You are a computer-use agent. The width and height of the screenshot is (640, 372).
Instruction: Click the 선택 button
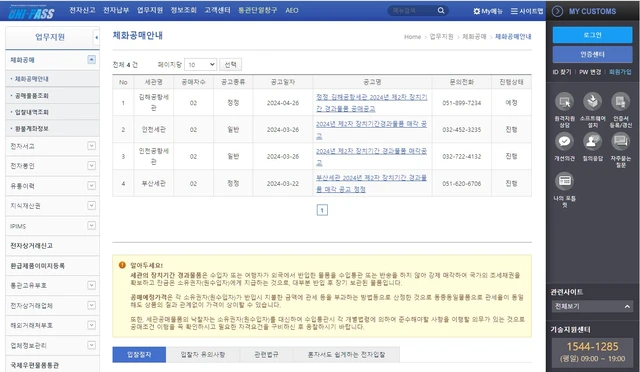pyautogui.click(x=231, y=65)
